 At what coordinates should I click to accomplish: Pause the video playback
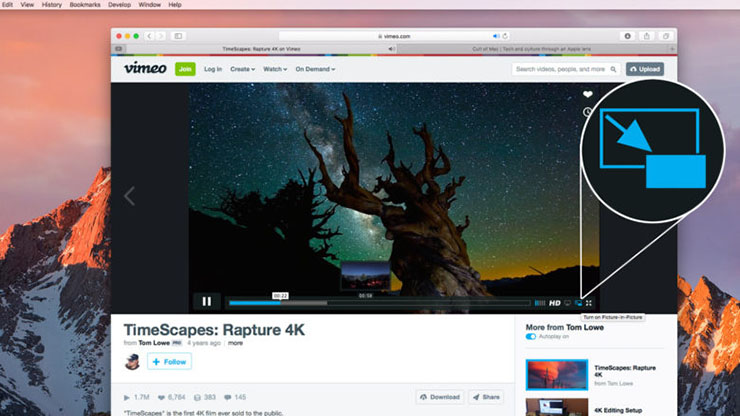pos(207,301)
